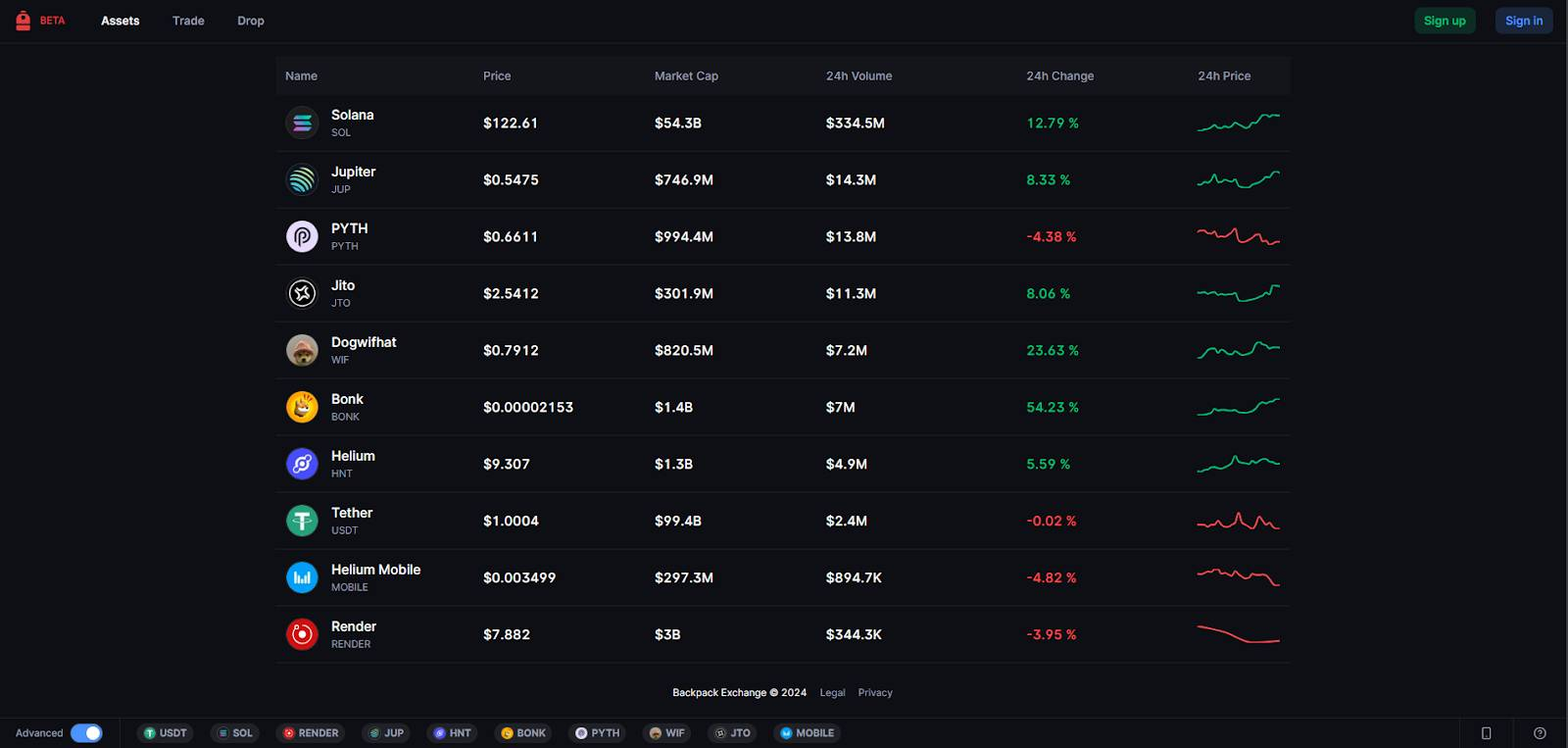
Task: Click the PYTH coin icon
Action: [302, 236]
